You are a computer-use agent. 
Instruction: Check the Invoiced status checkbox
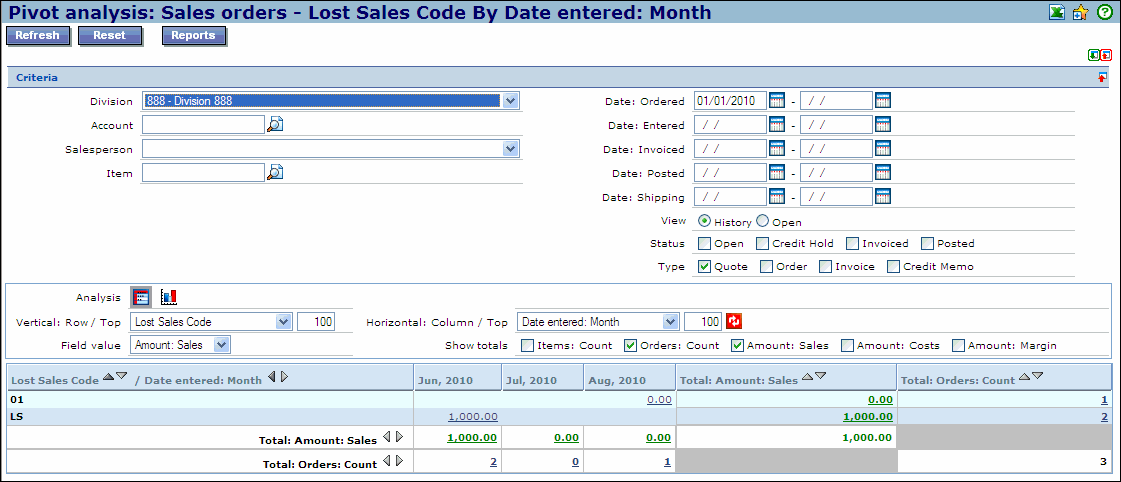click(x=853, y=243)
